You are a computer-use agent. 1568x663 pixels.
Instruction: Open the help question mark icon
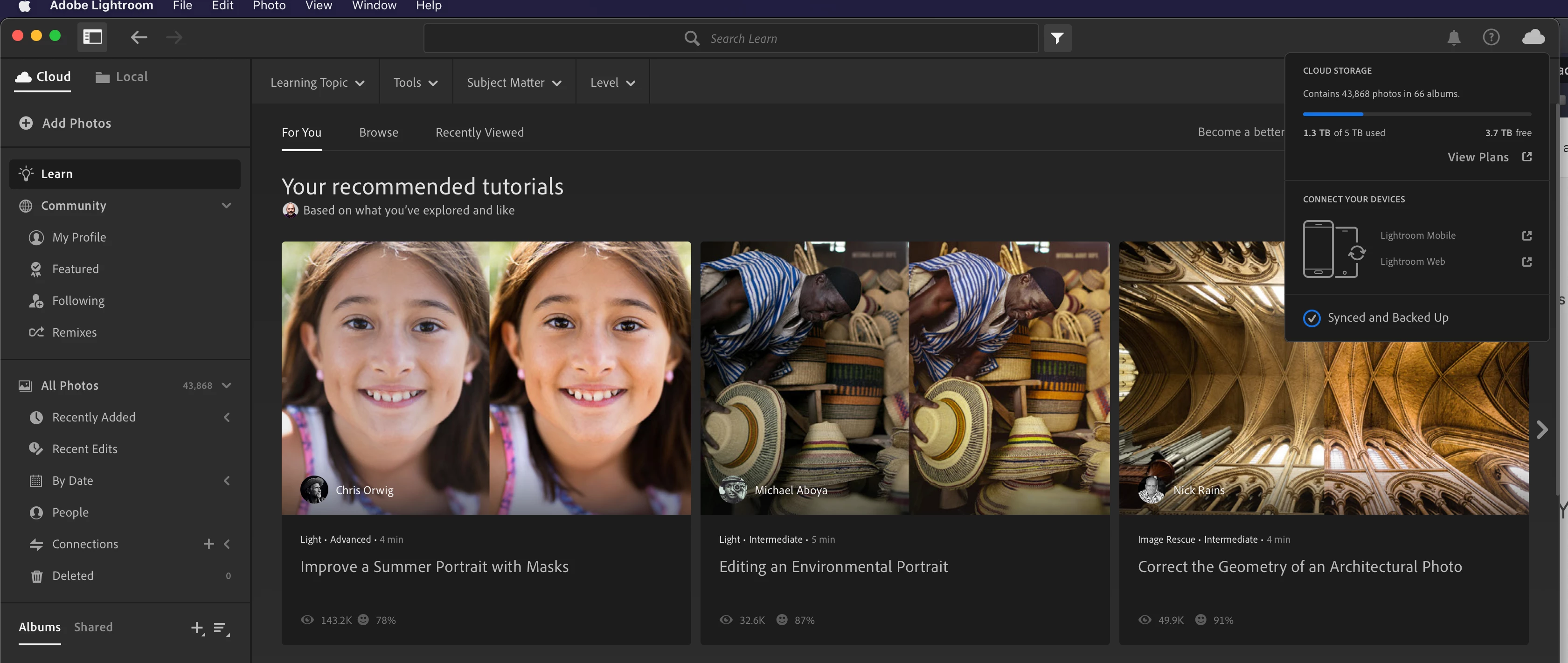[x=1491, y=38]
